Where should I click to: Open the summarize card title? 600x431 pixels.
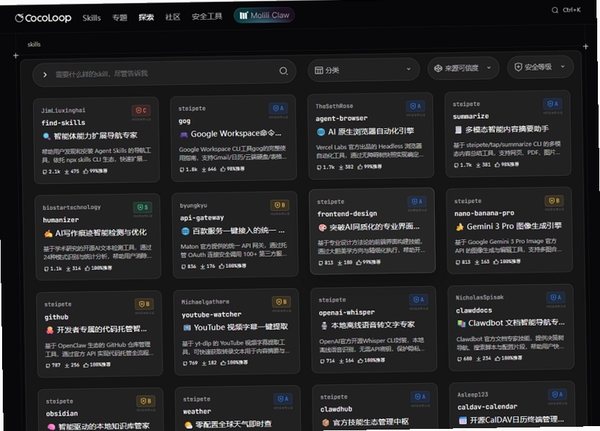[471, 116]
